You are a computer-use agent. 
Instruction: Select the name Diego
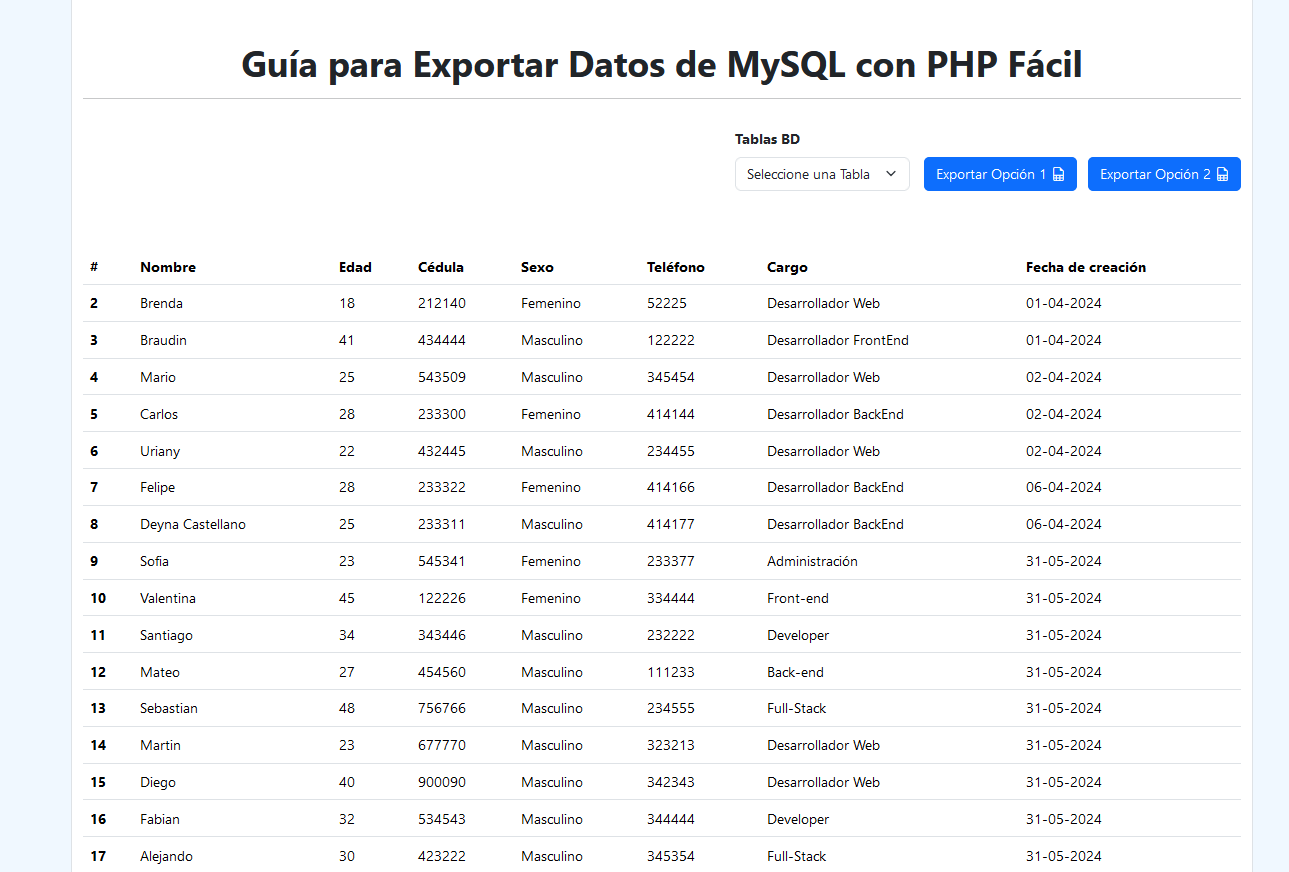[158, 782]
